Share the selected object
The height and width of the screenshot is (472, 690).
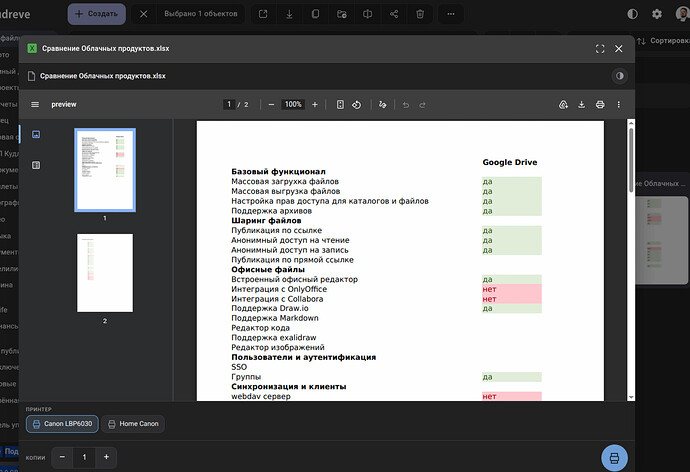click(394, 14)
